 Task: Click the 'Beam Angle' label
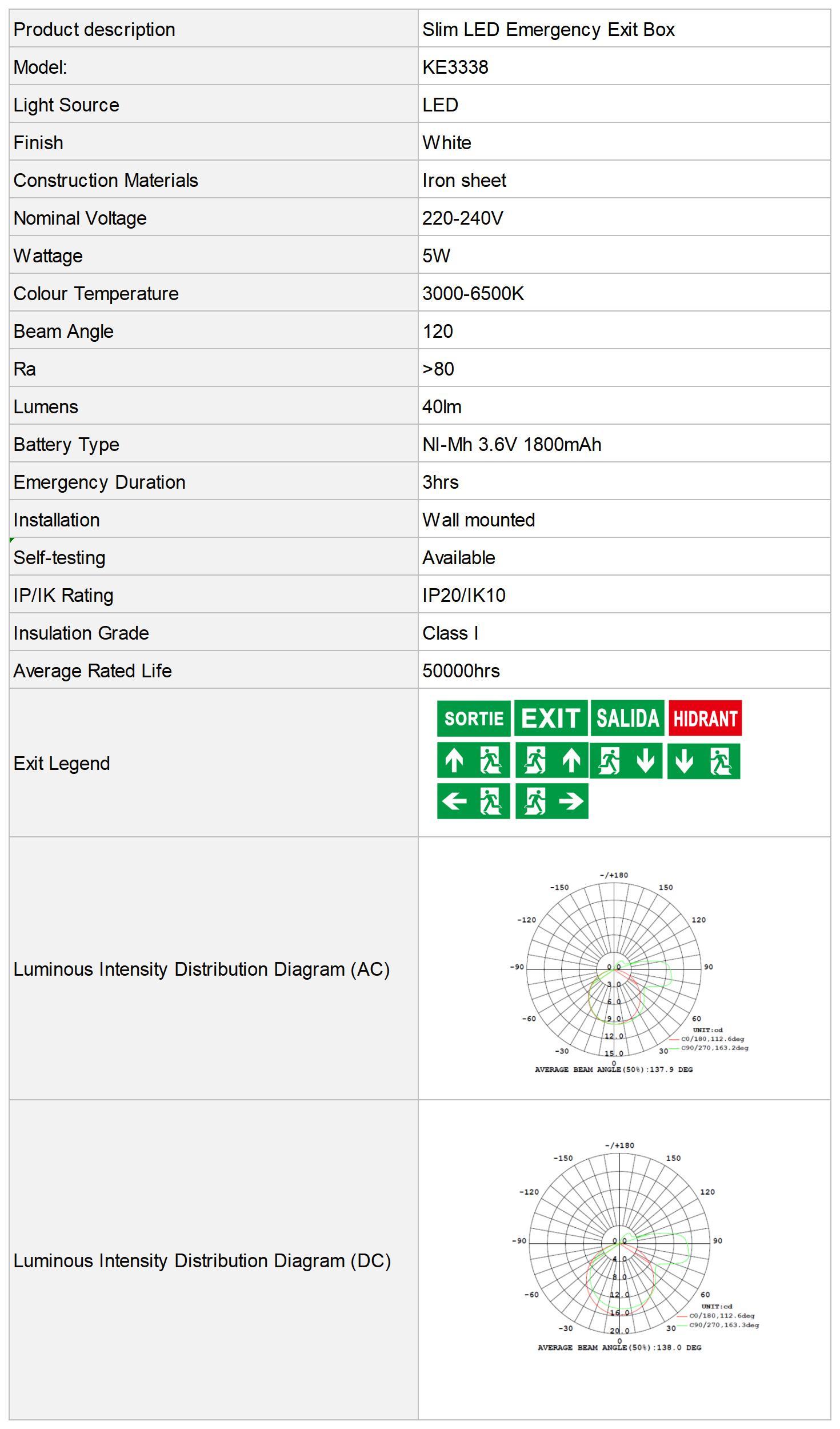pos(63,331)
